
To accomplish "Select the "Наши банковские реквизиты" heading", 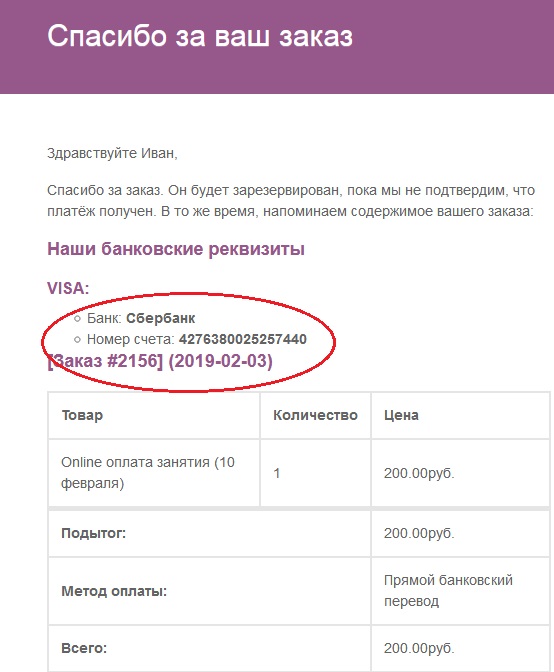I will click(x=176, y=249).
